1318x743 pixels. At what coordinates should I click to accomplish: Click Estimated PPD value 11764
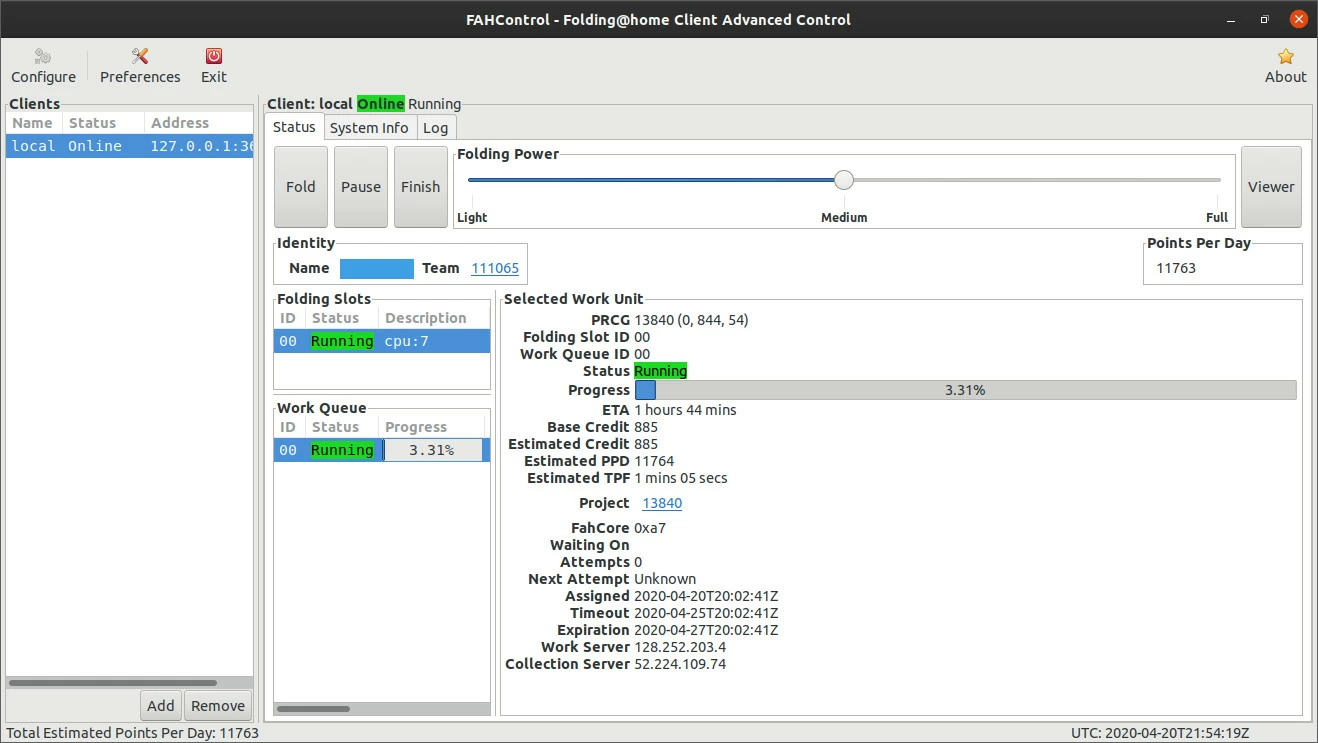[654, 461]
